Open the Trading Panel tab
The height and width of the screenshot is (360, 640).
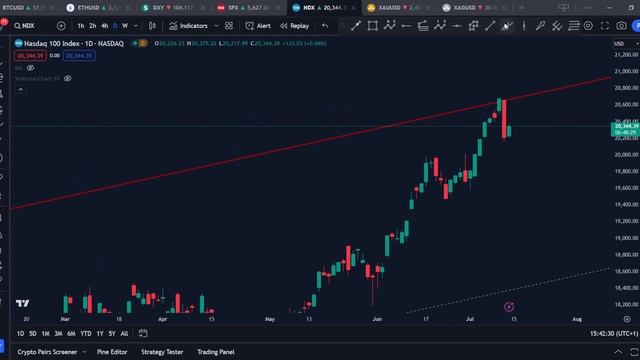pyautogui.click(x=216, y=352)
